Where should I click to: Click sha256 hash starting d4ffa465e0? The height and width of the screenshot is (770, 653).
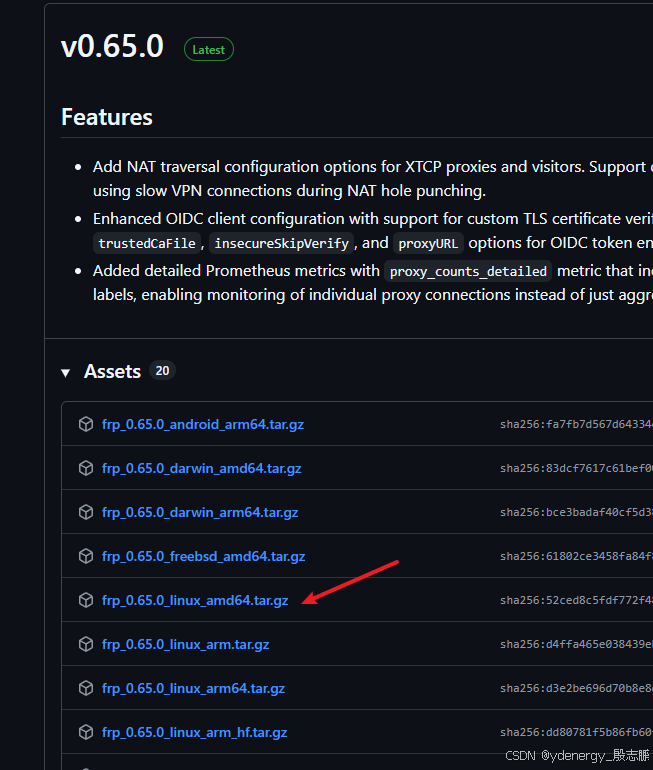[576, 644]
